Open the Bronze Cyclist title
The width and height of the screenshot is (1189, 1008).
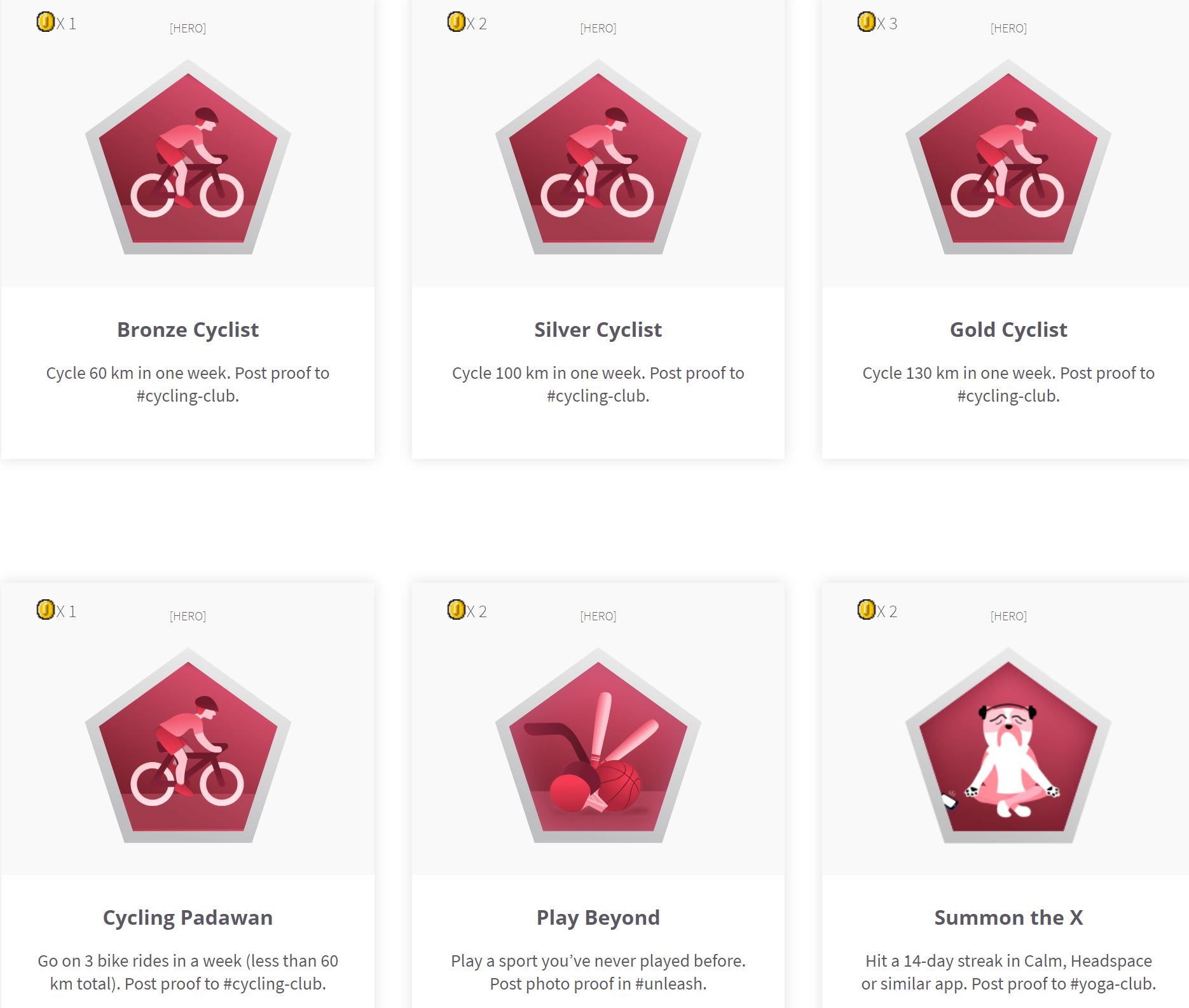tap(188, 330)
